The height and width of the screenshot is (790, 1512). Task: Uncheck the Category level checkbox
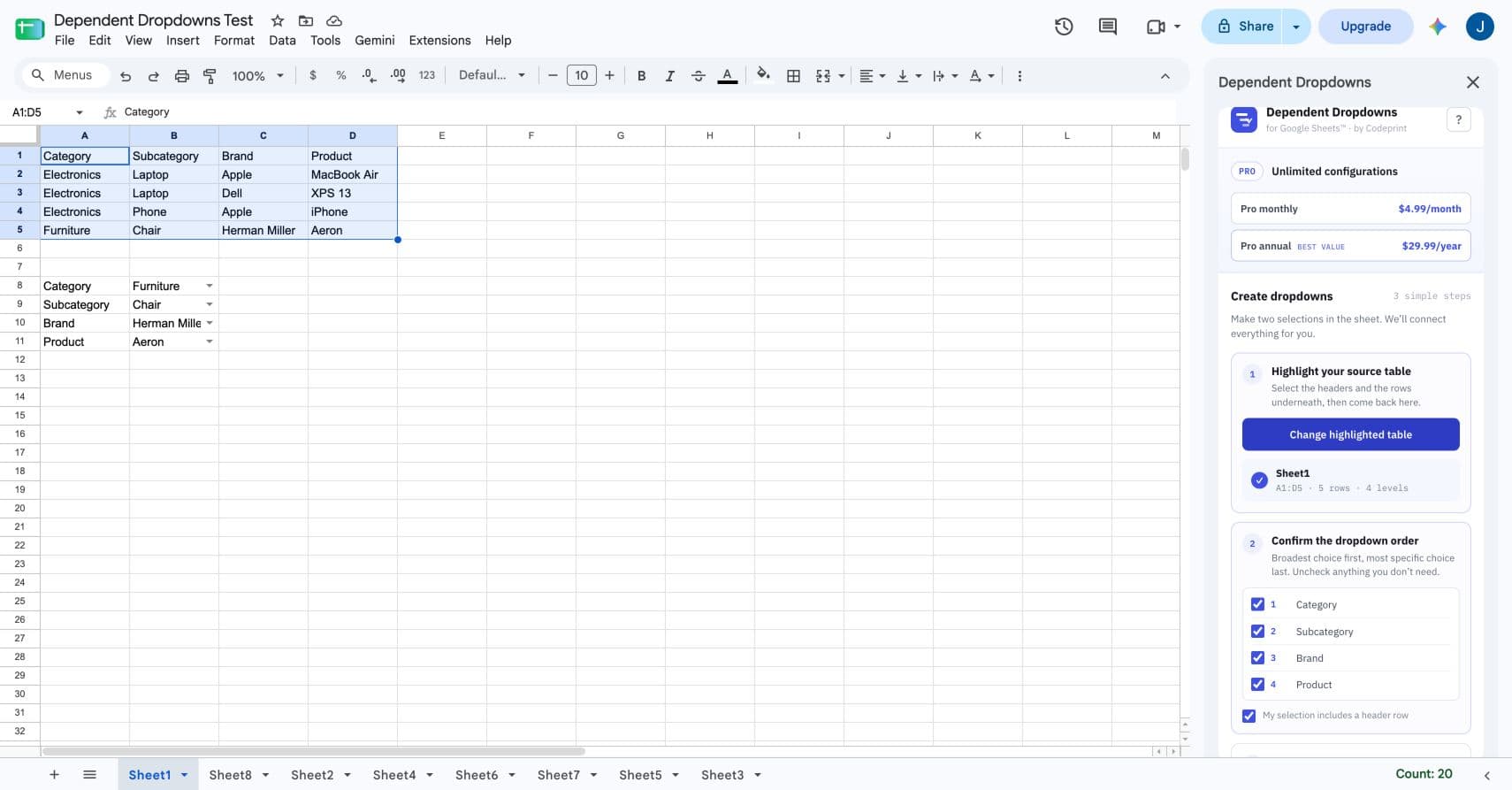[x=1257, y=604]
